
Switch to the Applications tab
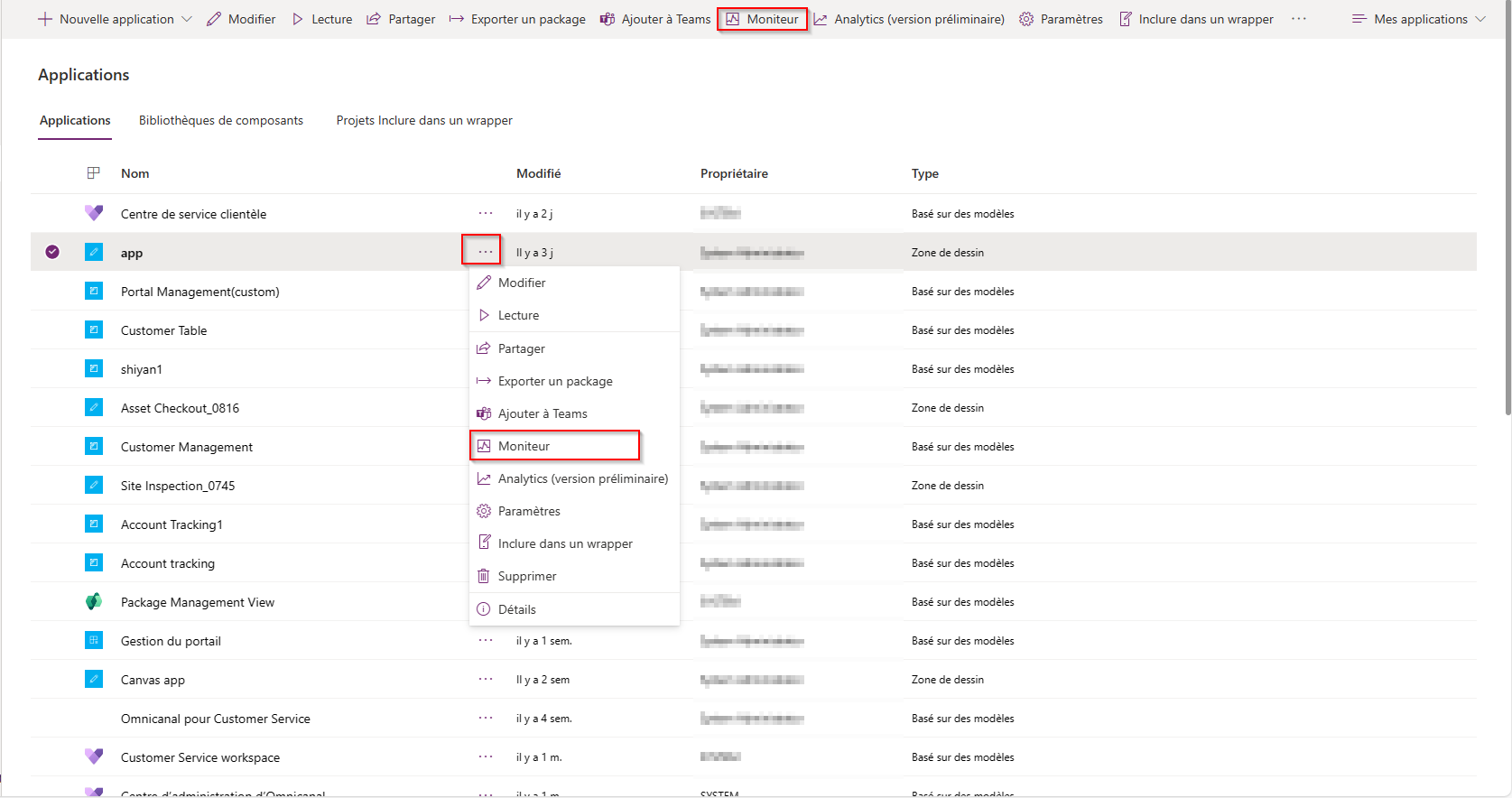[x=75, y=120]
